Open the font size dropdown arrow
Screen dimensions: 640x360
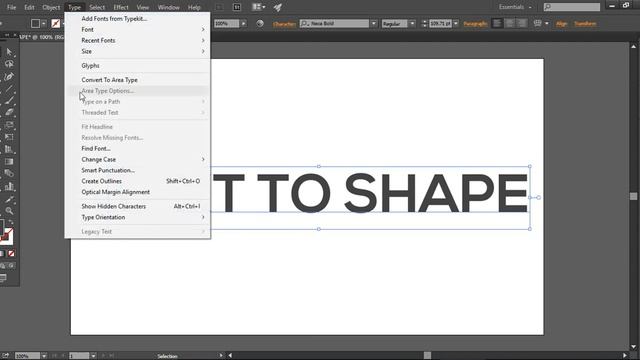[x=456, y=24]
